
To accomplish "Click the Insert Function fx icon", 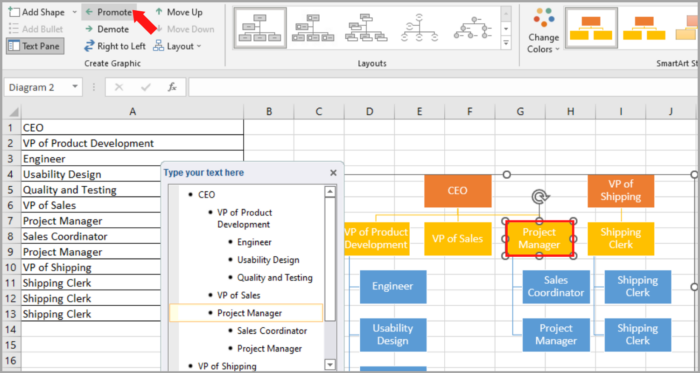I will click(172, 87).
